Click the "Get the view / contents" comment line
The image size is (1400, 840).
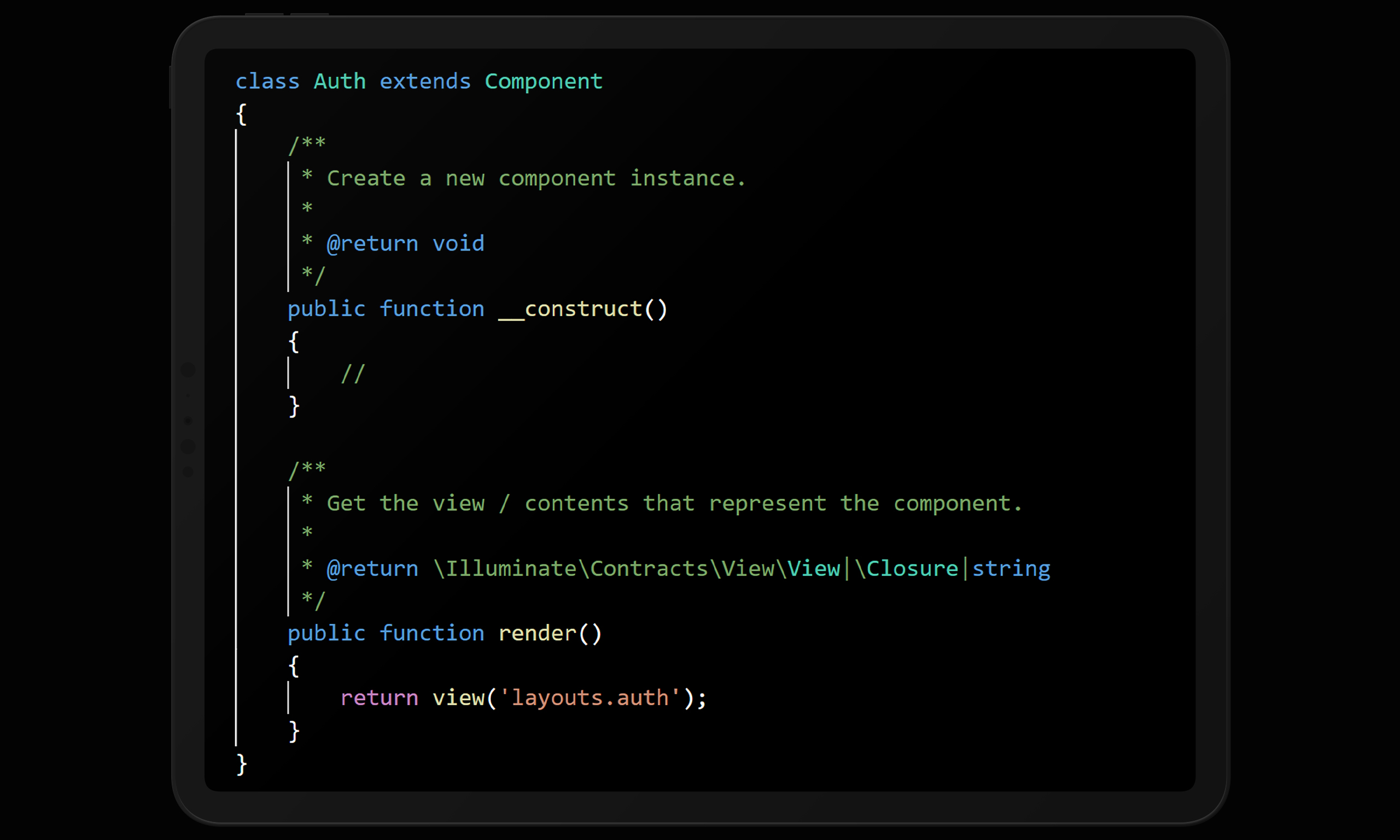click(674, 504)
